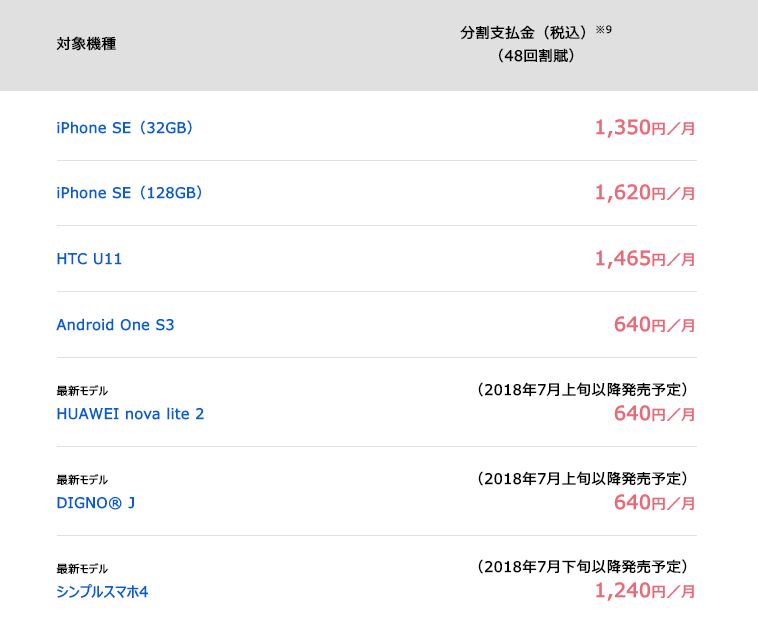Click the 最新モデル label above DIGNO® J
Screen dimensions: 758x625
coord(82,480)
